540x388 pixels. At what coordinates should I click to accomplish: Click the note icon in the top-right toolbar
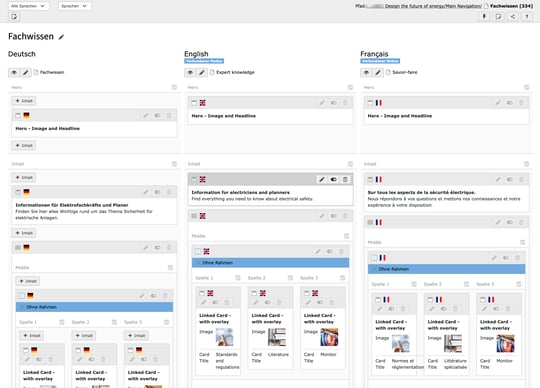click(498, 16)
